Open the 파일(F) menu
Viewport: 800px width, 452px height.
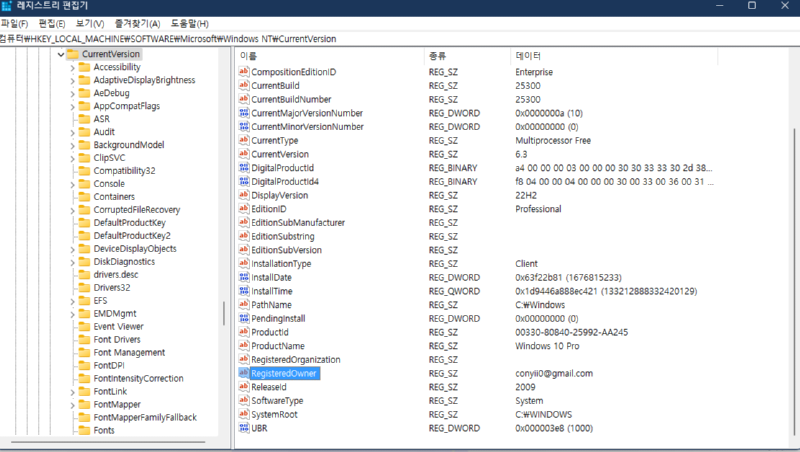pyautogui.click(x=15, y=23)
